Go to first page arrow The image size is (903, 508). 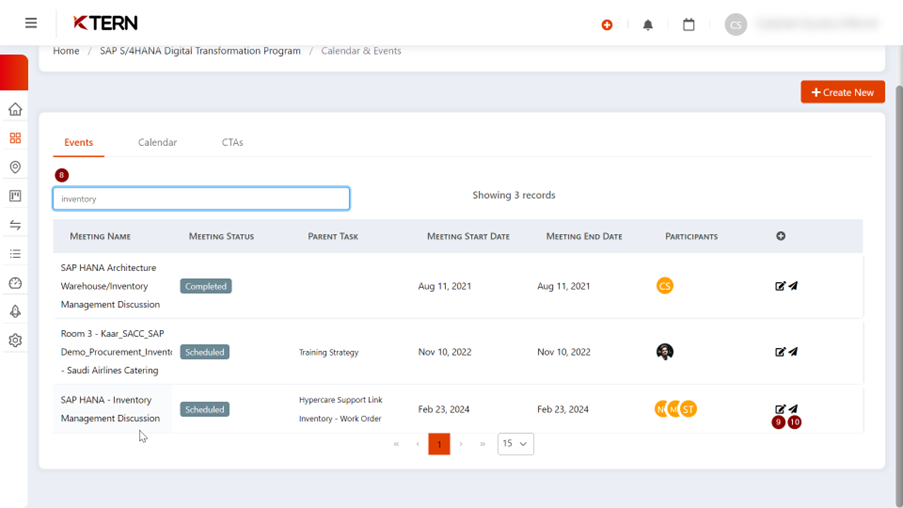tap(396, 444)
